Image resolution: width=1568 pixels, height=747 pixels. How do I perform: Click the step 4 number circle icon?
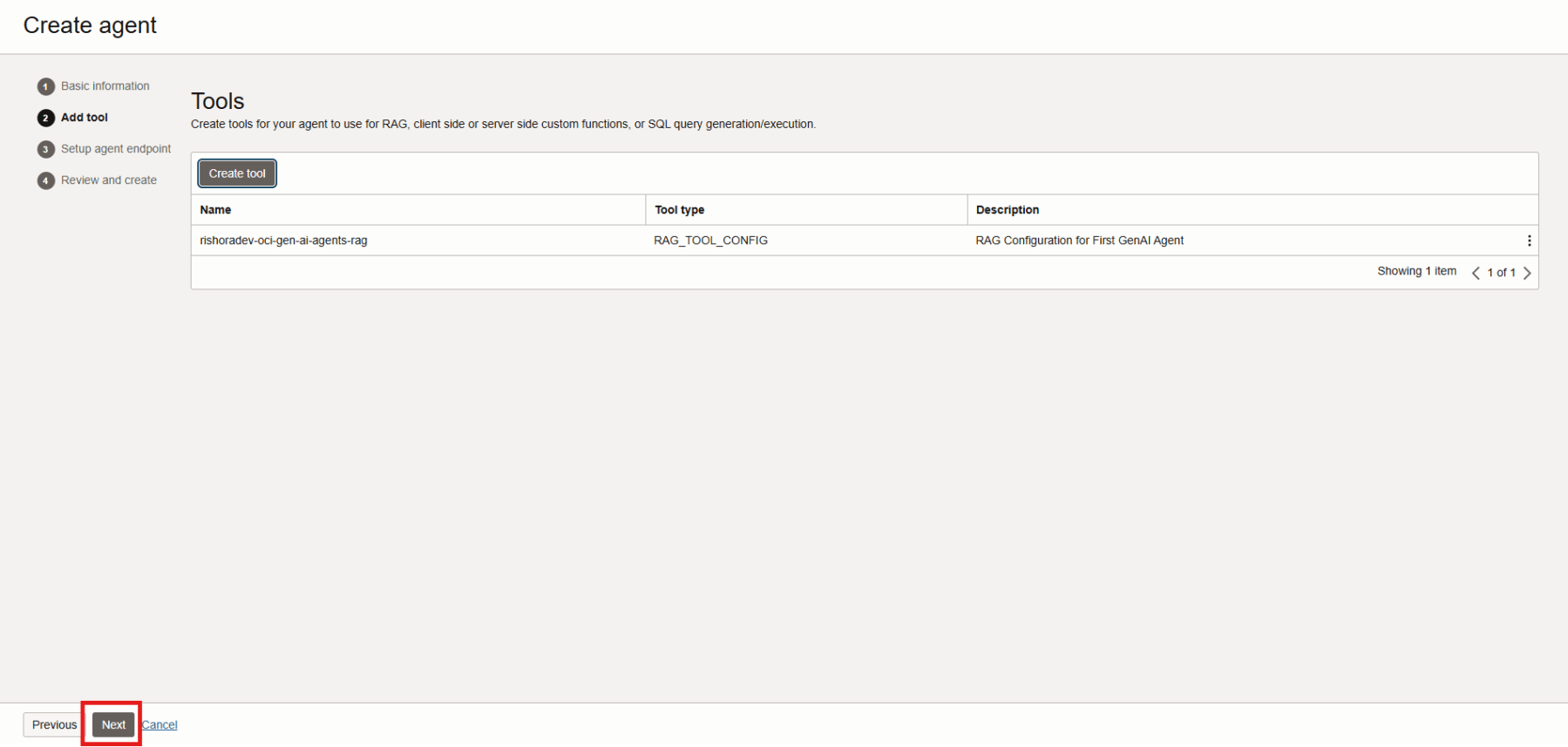coord(45,180)
